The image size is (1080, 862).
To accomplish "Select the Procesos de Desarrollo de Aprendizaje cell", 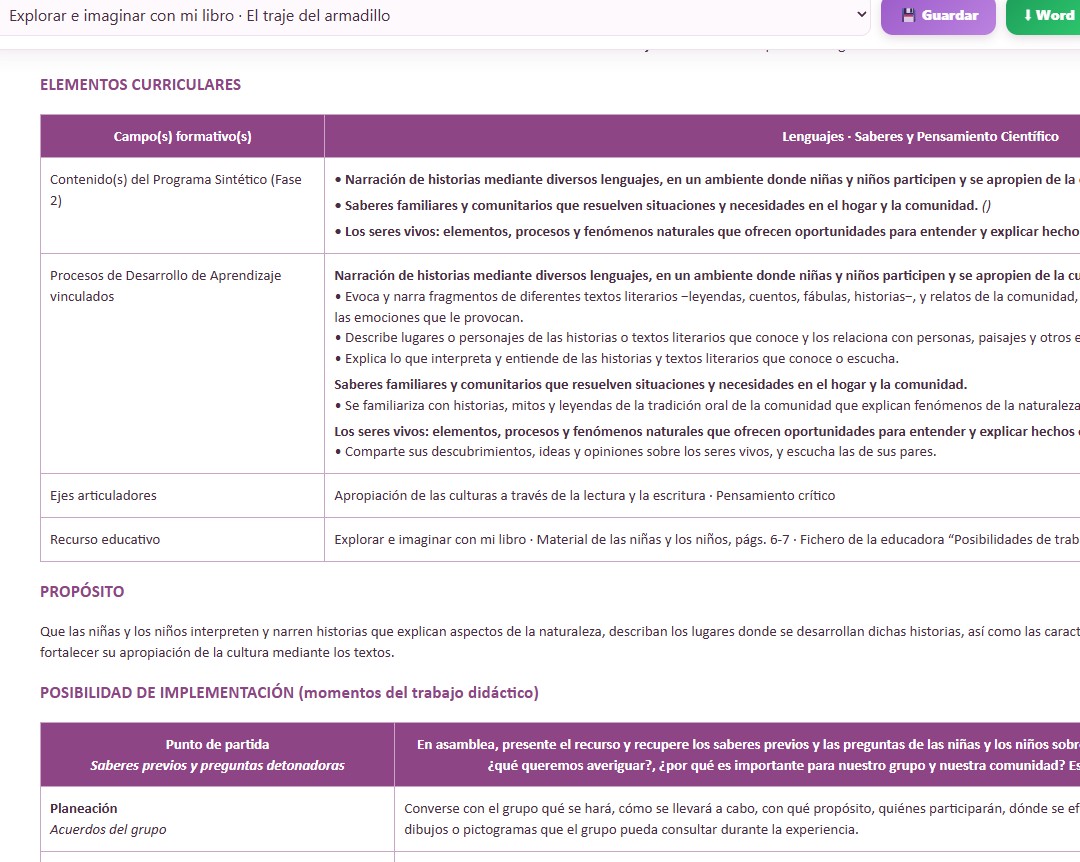I will pyautogui.click(x=183, y=363).
